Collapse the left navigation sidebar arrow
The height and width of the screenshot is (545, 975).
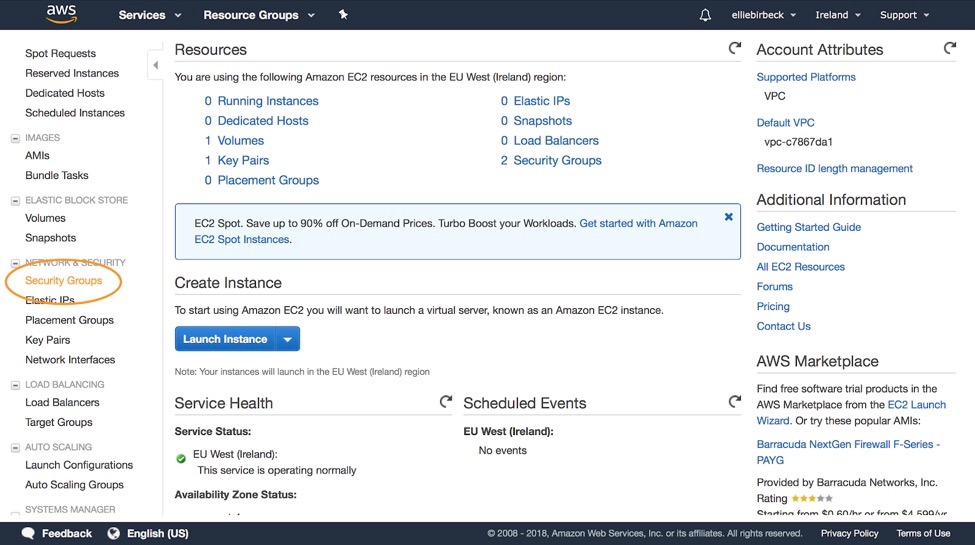(x=155, y=65)
